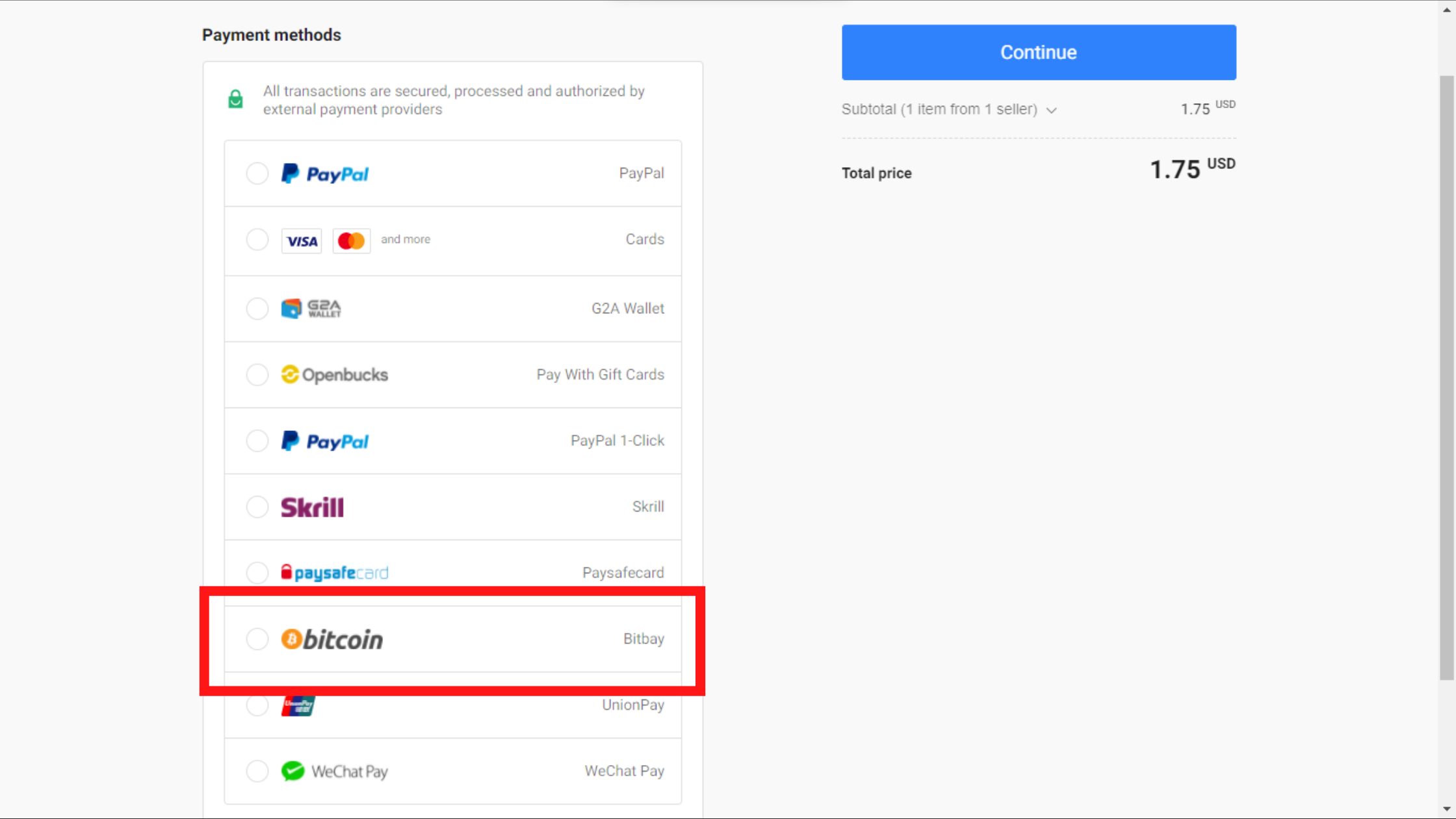Click the scrollbar down arrow
The width and height of the screenshot is (1456, 819).
click(1447, 810)
